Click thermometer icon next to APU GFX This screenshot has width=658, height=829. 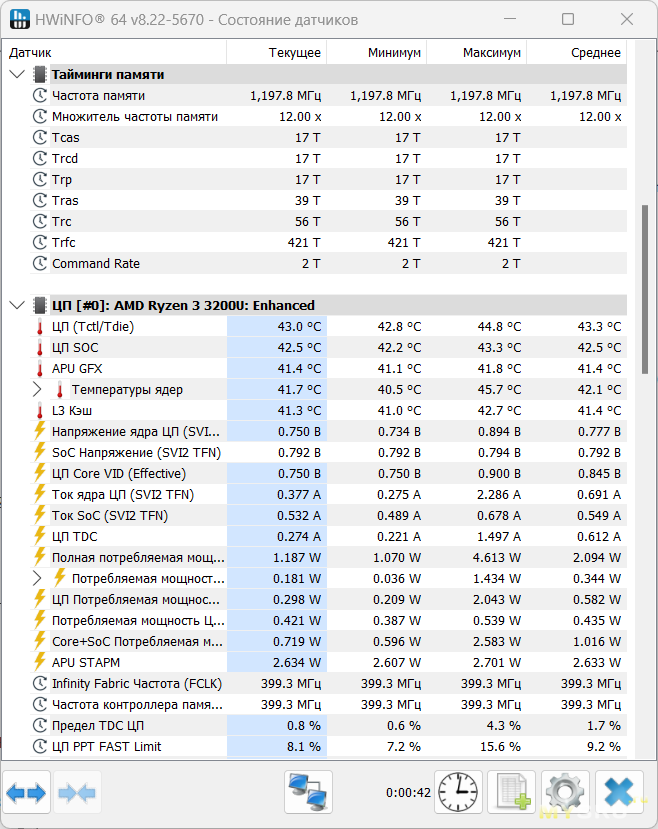tap(40, 369)
